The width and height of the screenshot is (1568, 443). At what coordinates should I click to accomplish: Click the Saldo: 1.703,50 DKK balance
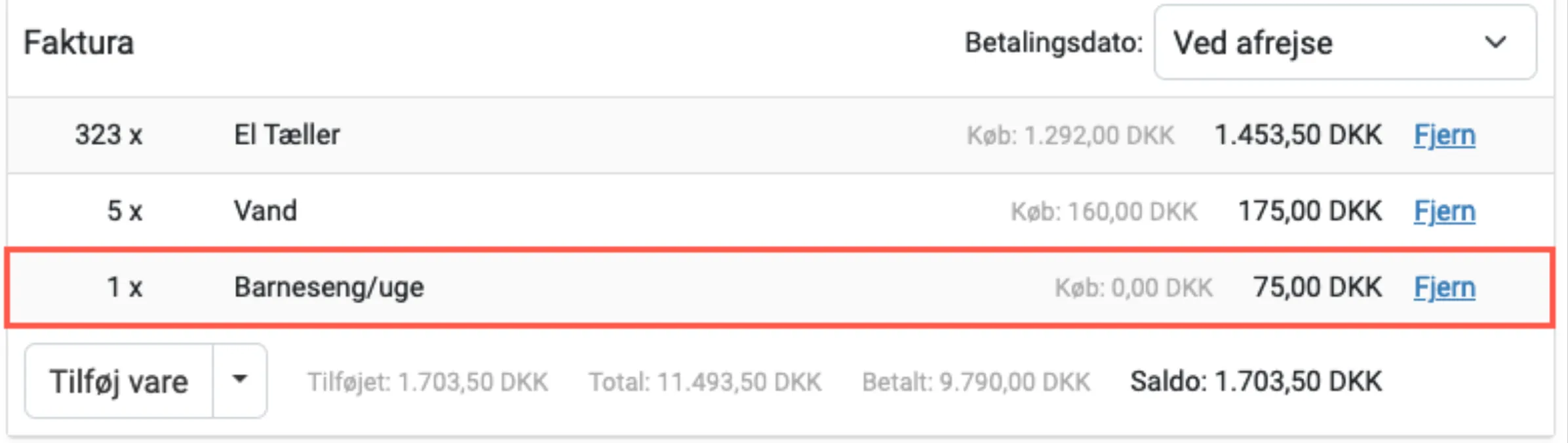point(1255,381)
